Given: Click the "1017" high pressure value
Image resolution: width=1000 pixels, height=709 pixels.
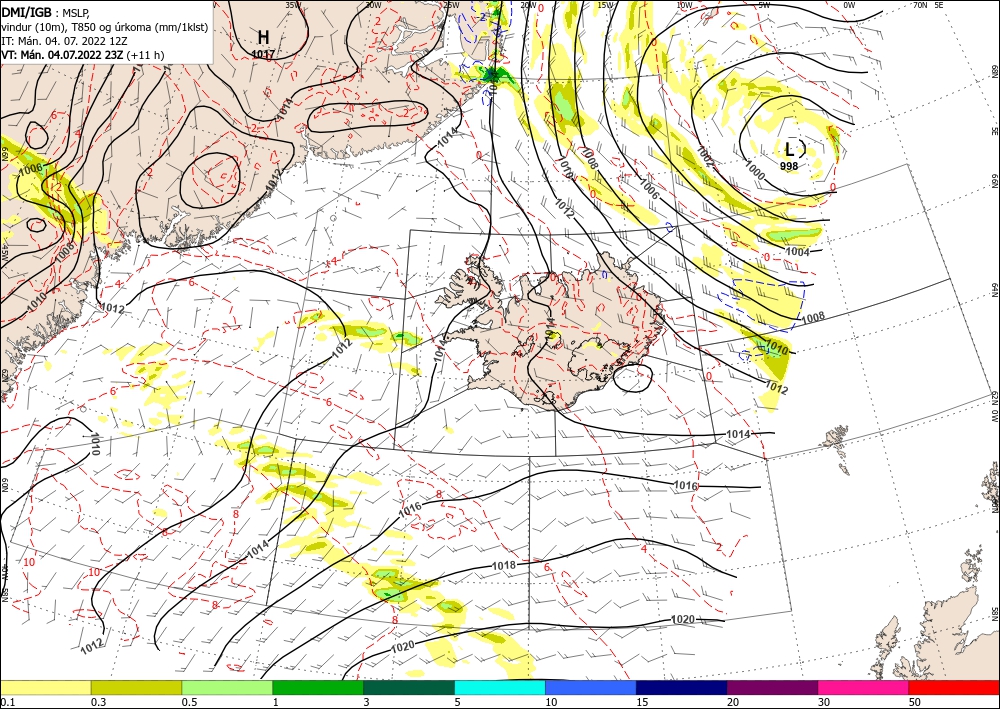Looking at the screenshot, I should click(263, 55).
